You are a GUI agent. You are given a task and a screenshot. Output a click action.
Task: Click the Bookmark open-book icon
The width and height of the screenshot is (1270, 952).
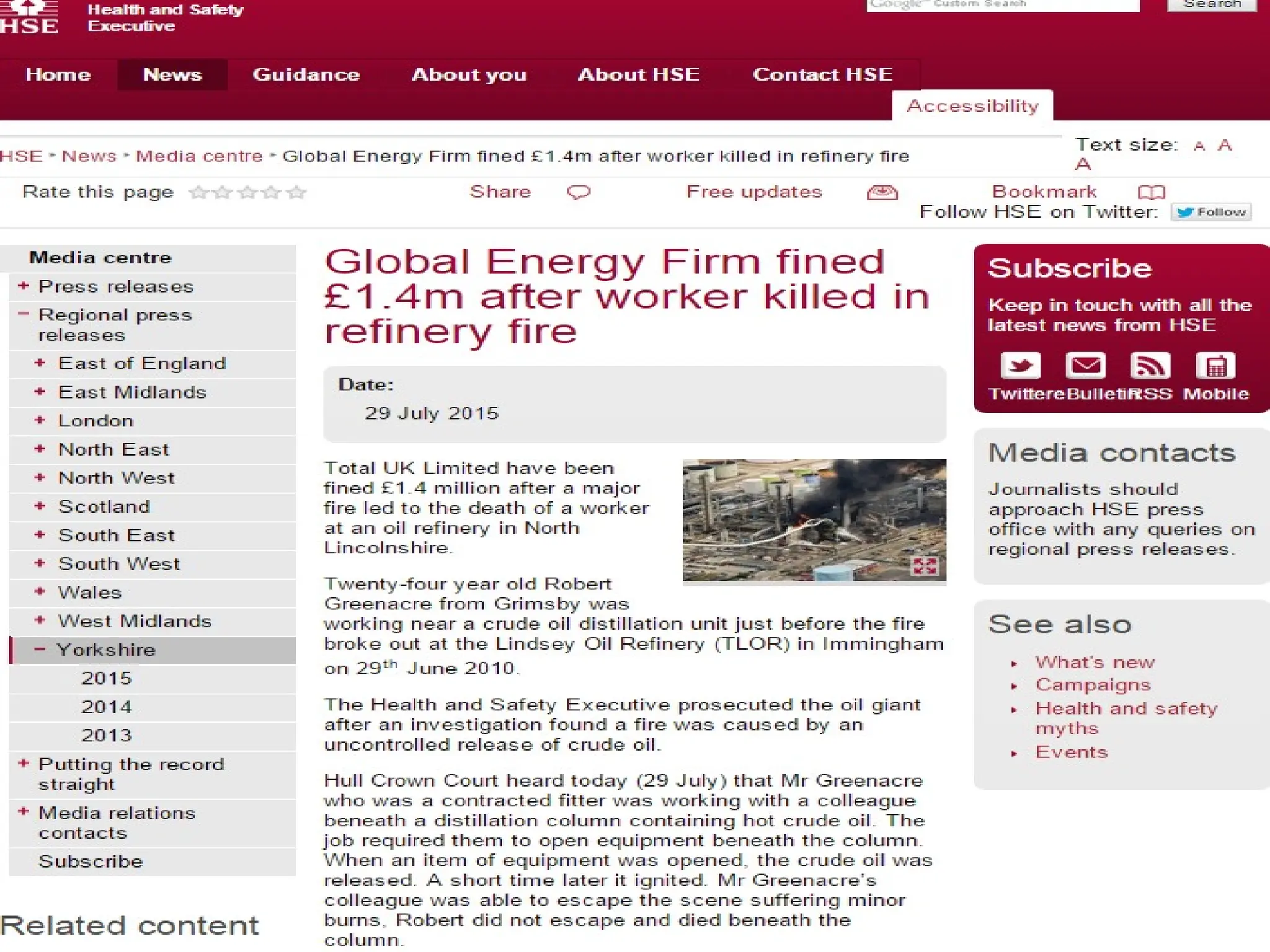point(1152,192)
